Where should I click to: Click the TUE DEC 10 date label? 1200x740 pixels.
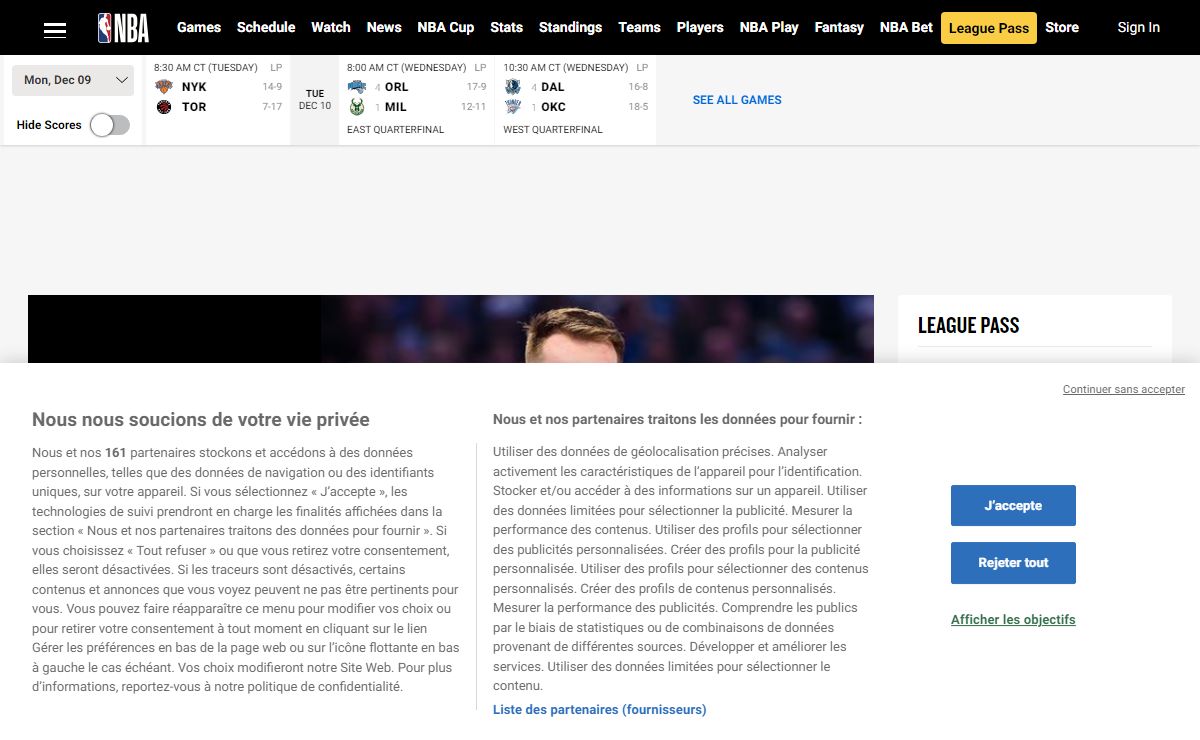tap(315, 100)
